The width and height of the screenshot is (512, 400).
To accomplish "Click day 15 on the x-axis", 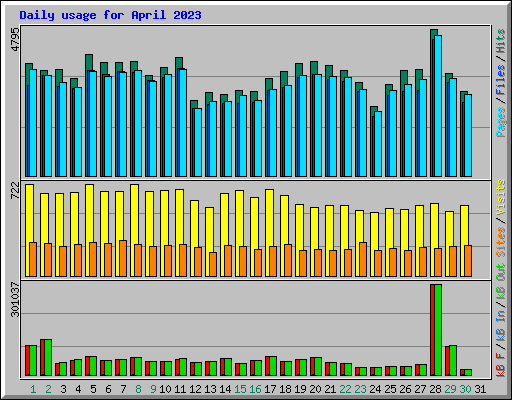I will coord(240,389).
